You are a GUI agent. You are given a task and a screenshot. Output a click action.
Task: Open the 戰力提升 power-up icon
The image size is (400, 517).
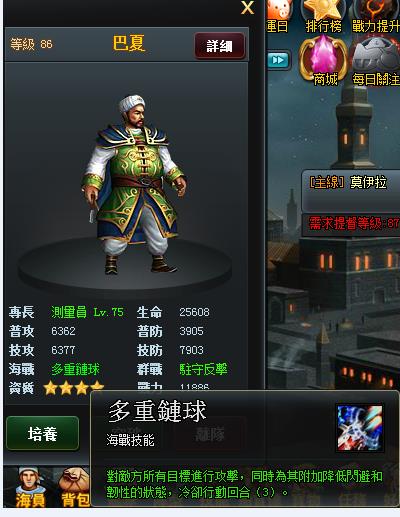click(376, 16)
